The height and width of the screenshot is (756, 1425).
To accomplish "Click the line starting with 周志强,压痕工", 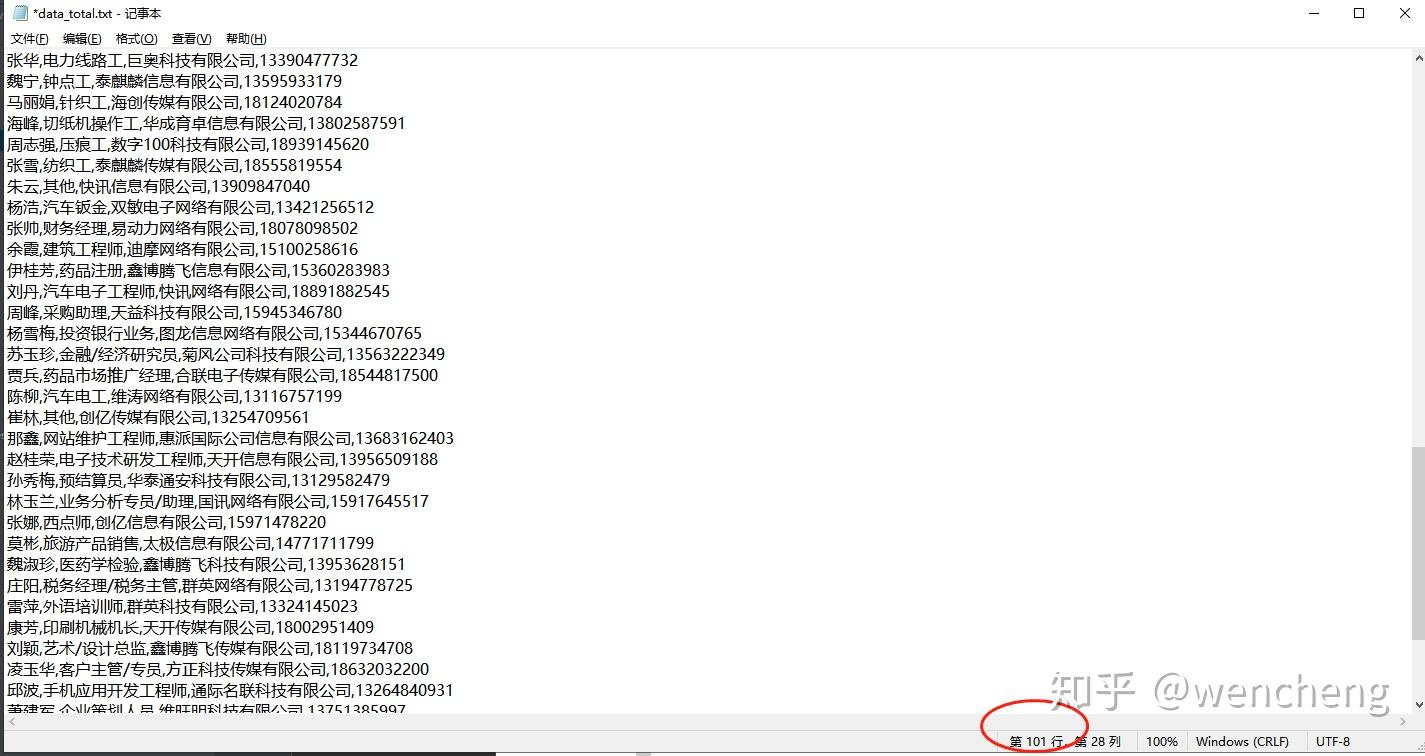I will pyautogui.click(x=188, y=144).
